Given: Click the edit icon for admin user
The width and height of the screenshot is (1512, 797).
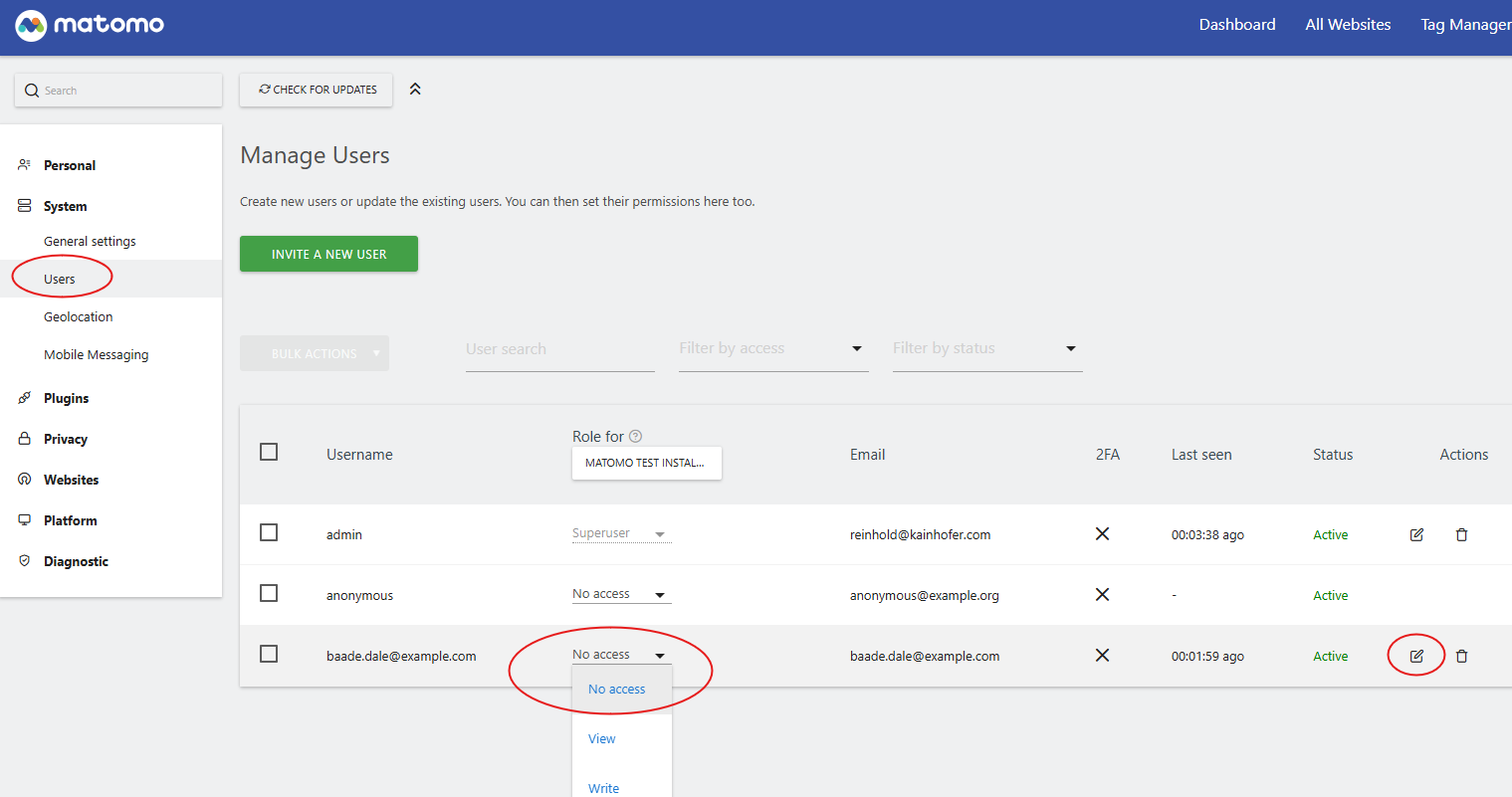Looking at the screenshot, I should [x=1416, y=534].
